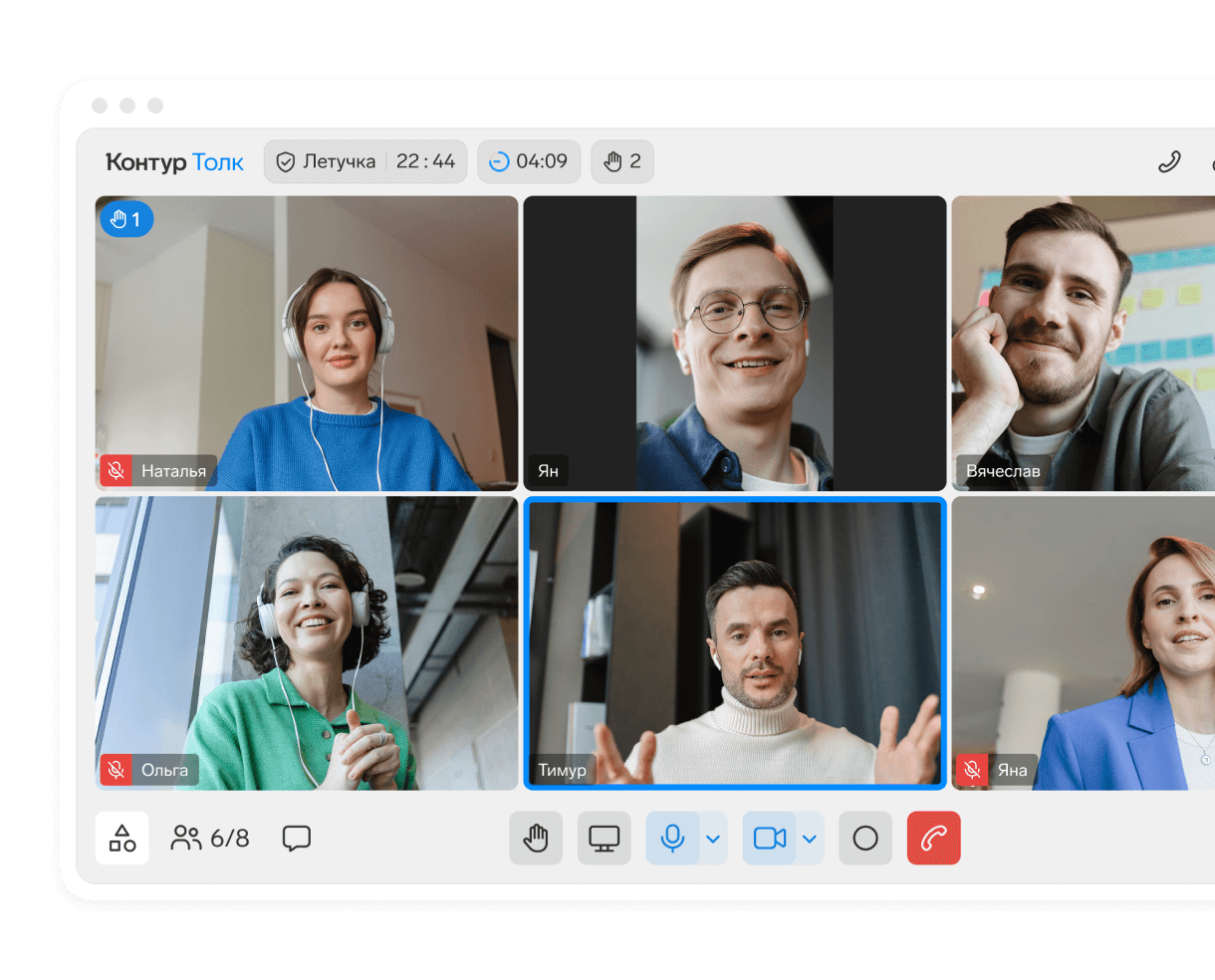Image resolution: width=1215 pixels, height=980 pixels.
Task: Click the Контур Толк logo
Action: pos(174,161)
